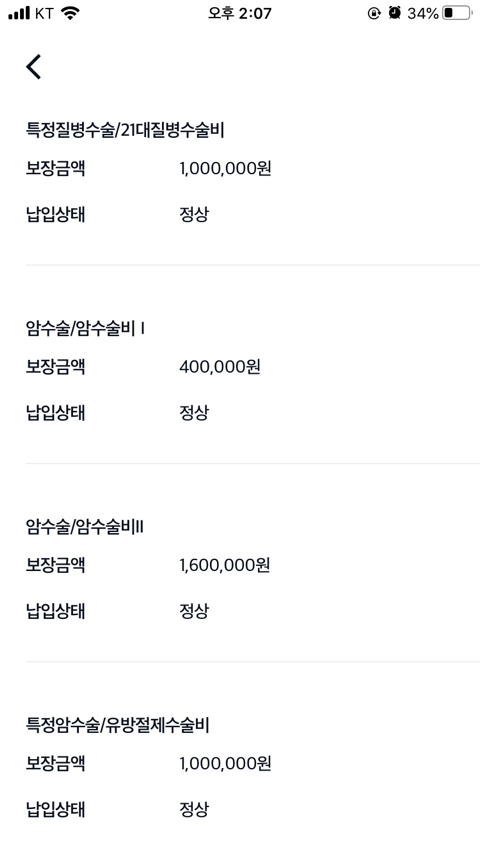This screenshot has height=854, width=480.
Task: Tap the 34% battery percentage text
Action: pos(423,14)
